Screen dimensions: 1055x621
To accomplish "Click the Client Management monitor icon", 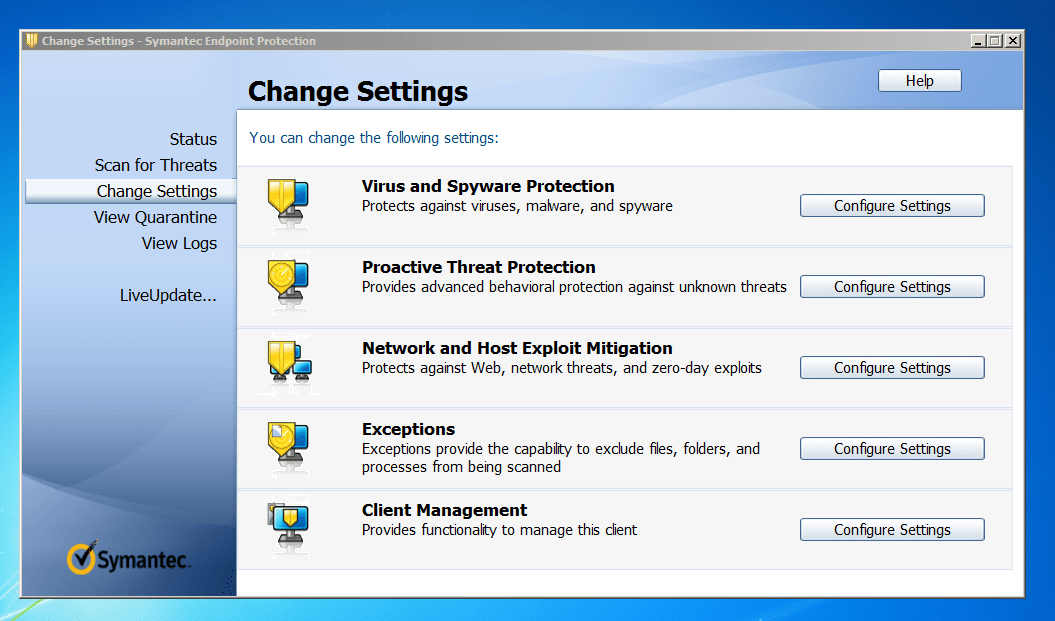I will tap(288, 525).
